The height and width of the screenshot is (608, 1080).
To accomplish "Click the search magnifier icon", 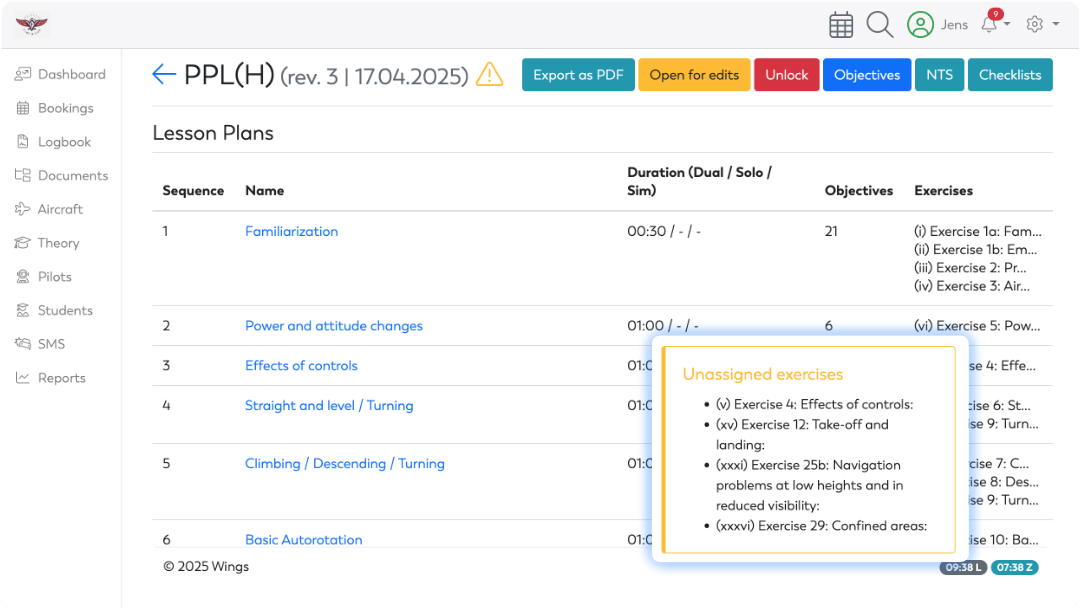I will tap(880, 24).
